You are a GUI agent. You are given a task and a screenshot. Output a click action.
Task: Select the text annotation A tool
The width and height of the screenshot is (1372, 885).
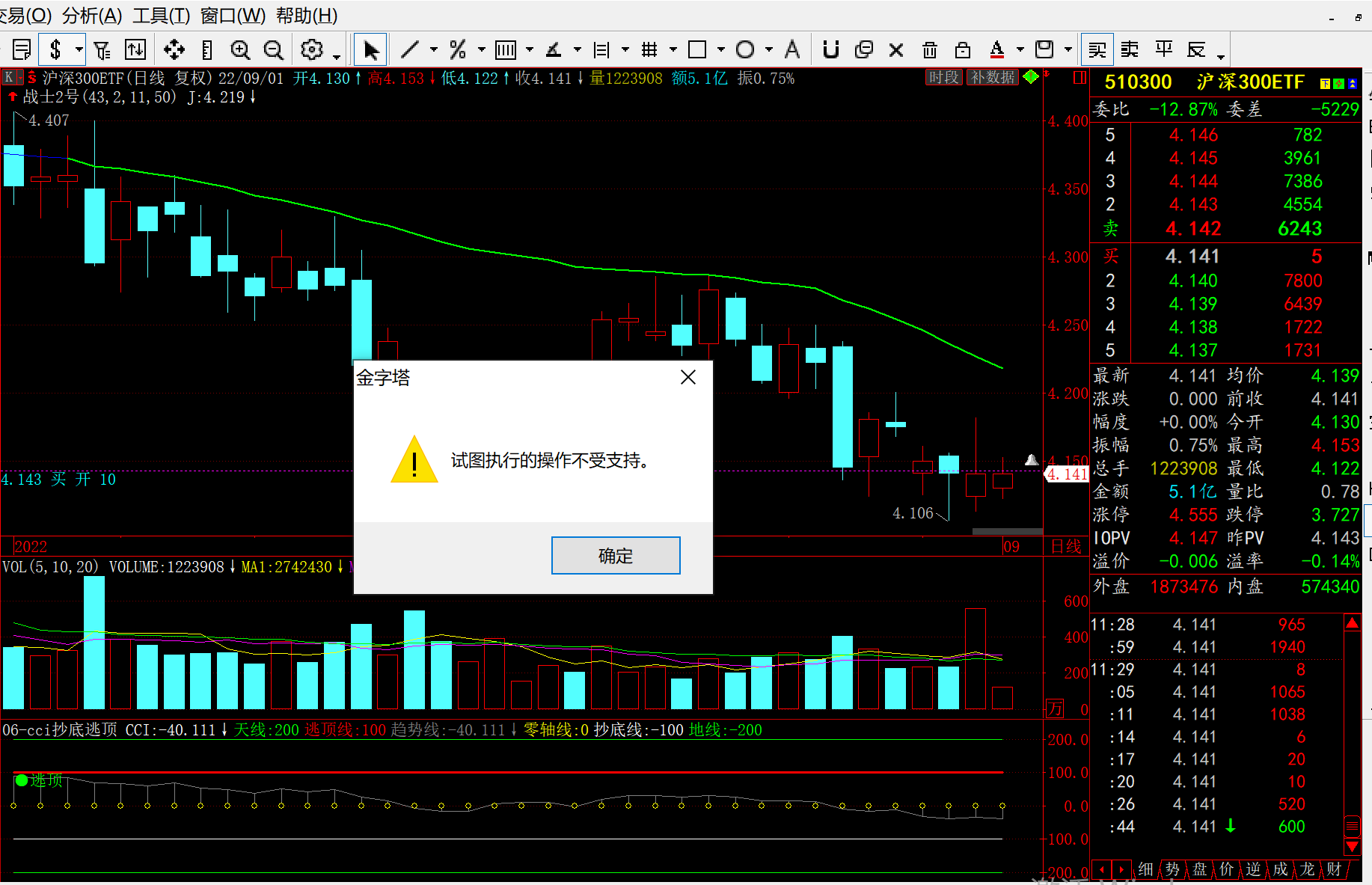coord(792,50)
